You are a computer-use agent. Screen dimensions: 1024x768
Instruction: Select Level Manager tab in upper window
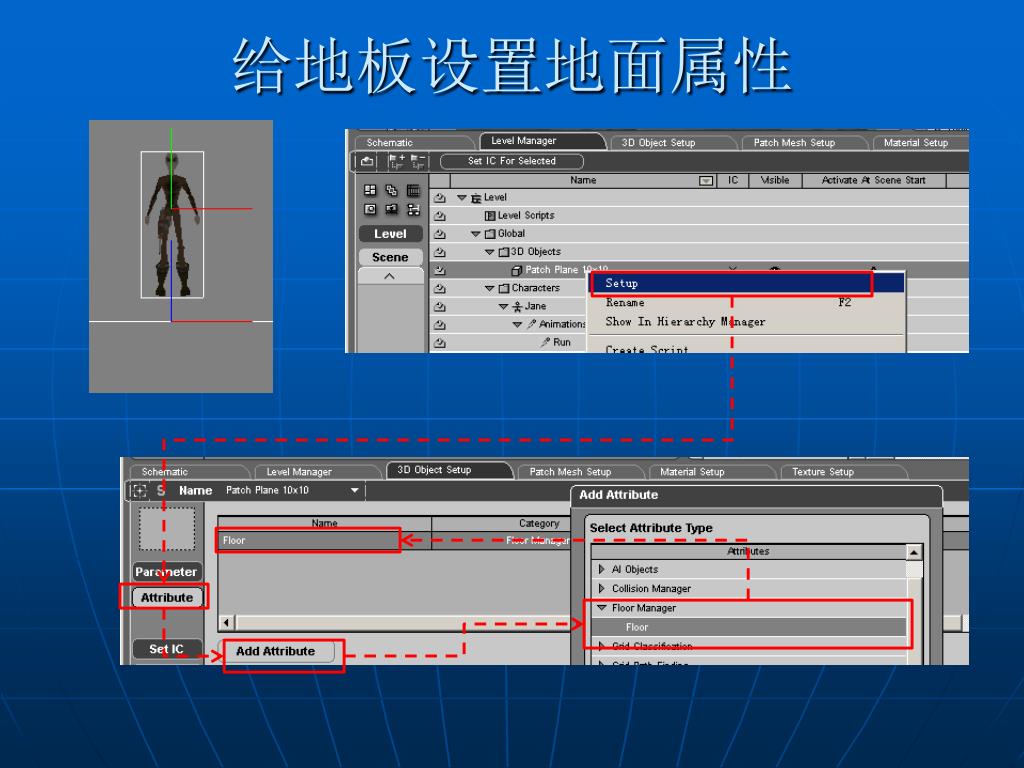pyautogui.click(x=541, y=141)
